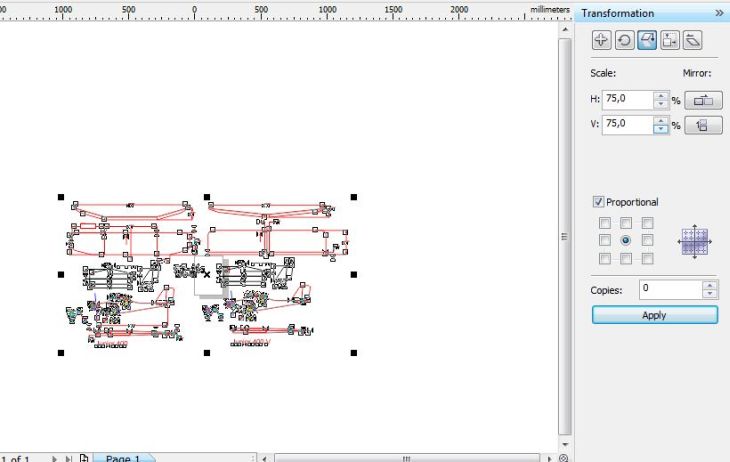The image size is (730, 462).
Task: Go to the next page arrow
Action: [54, 459]
